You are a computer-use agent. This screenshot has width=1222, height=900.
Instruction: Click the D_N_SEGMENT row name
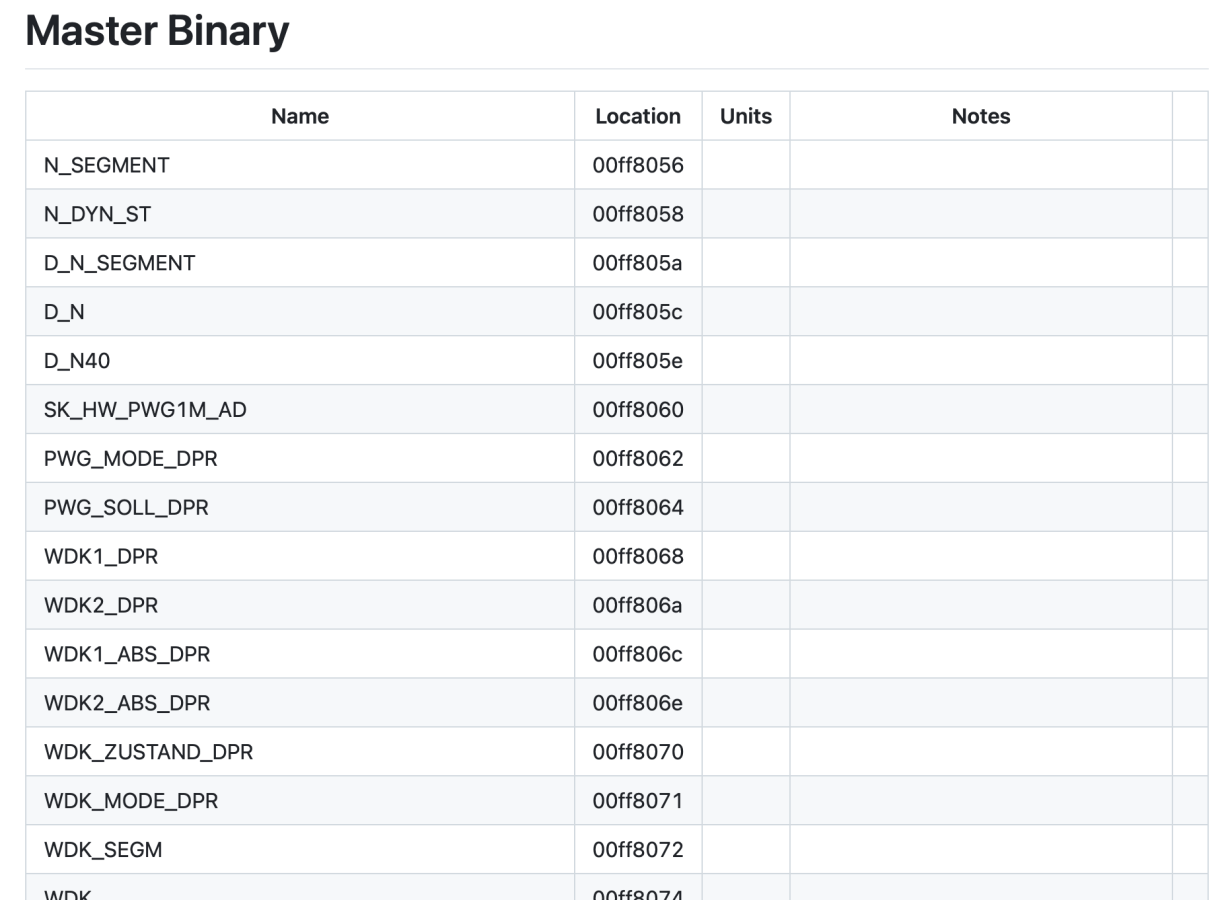[x=120, y=263]
